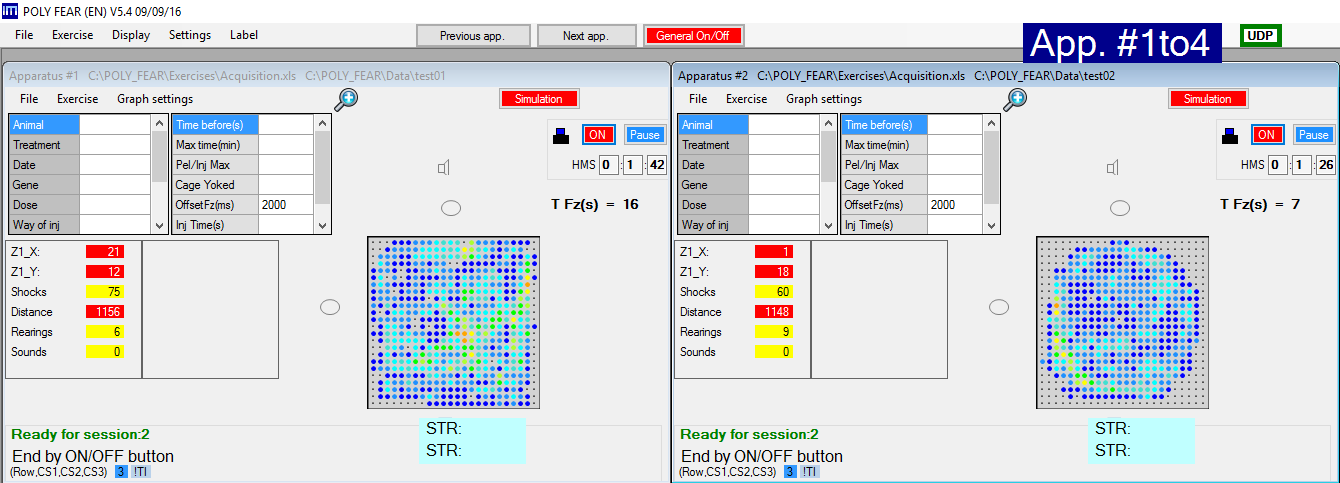Screen dimensions: 1340x483
Task: Click the HMS seconds box showing 42
Action: point(657,165)
